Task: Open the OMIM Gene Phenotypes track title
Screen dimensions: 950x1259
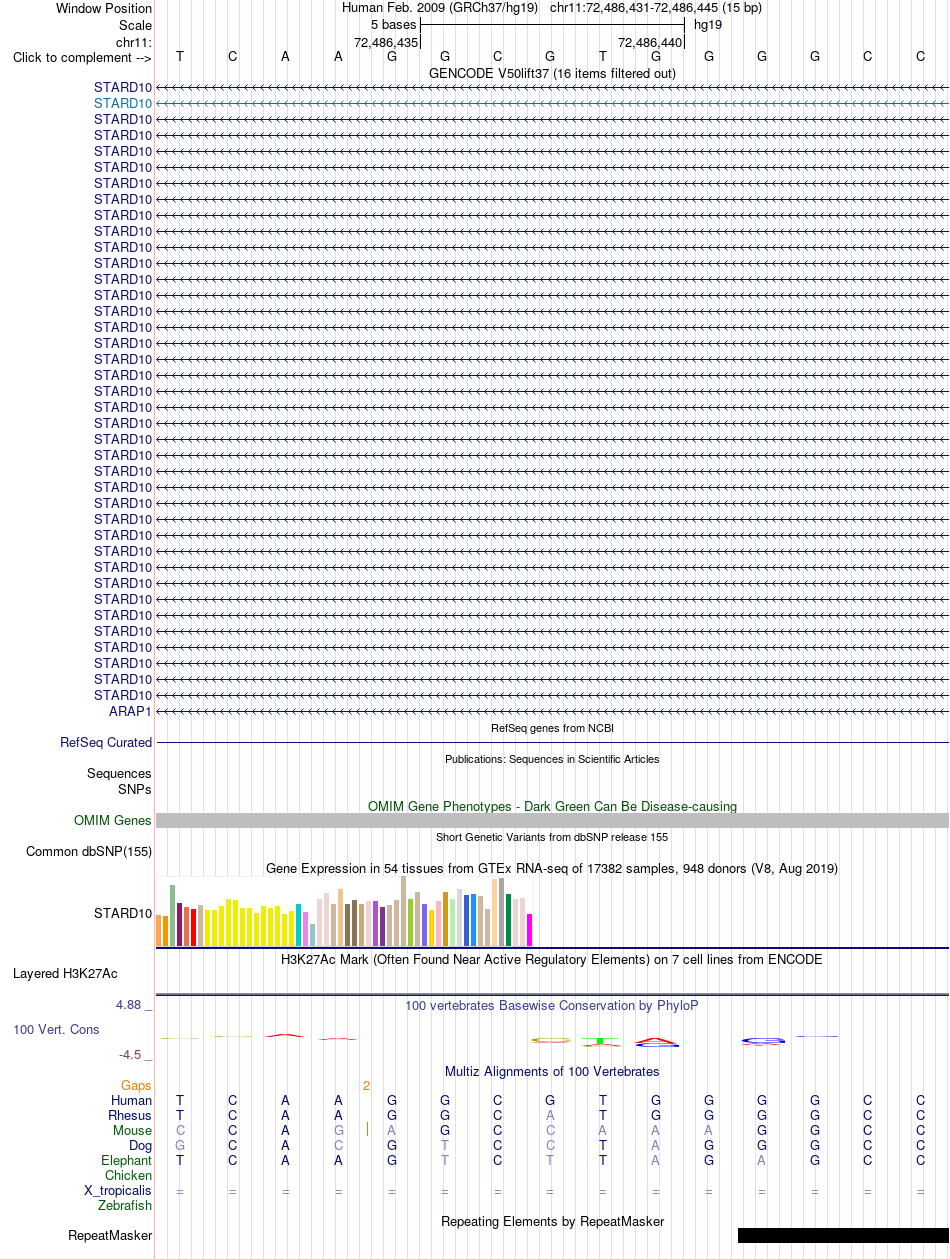Action: click(552, 806)
